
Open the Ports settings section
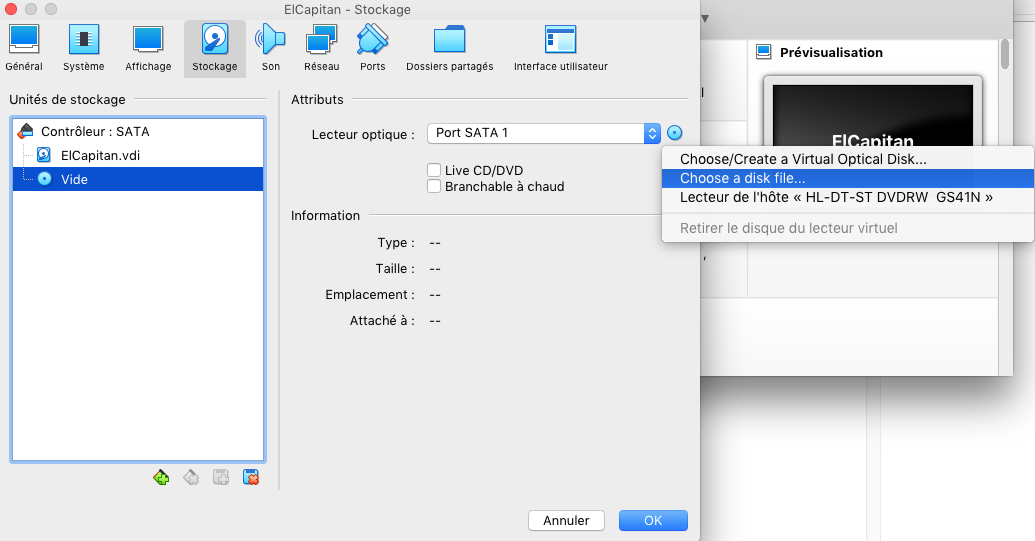click(x=372, y=48)
